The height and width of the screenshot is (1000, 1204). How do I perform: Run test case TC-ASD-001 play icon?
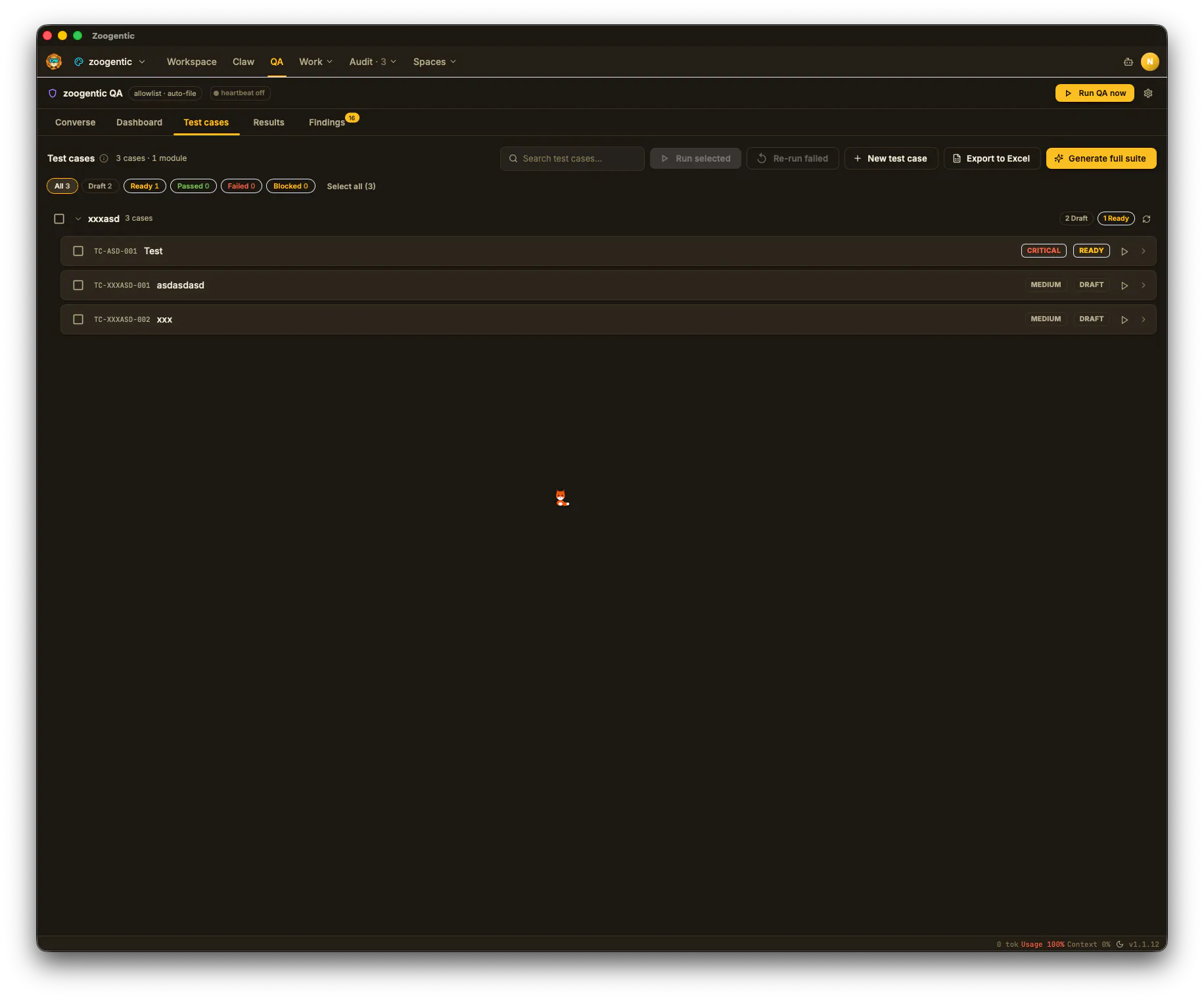point(1124,251)
